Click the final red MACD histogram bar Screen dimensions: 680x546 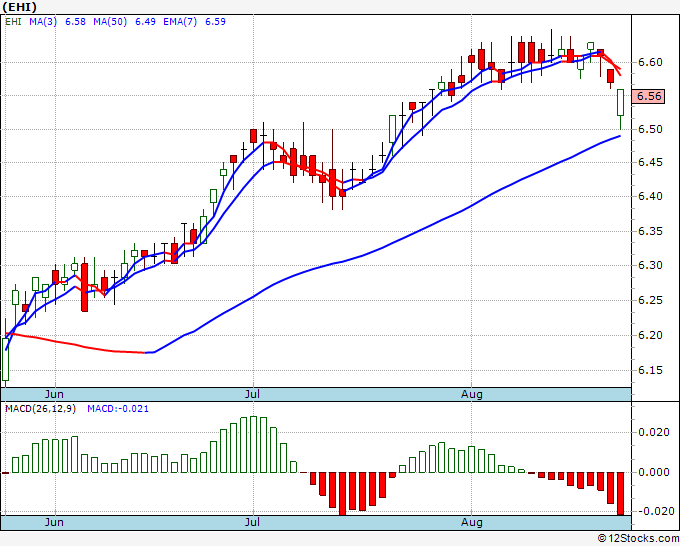click(x=620, y=494)
